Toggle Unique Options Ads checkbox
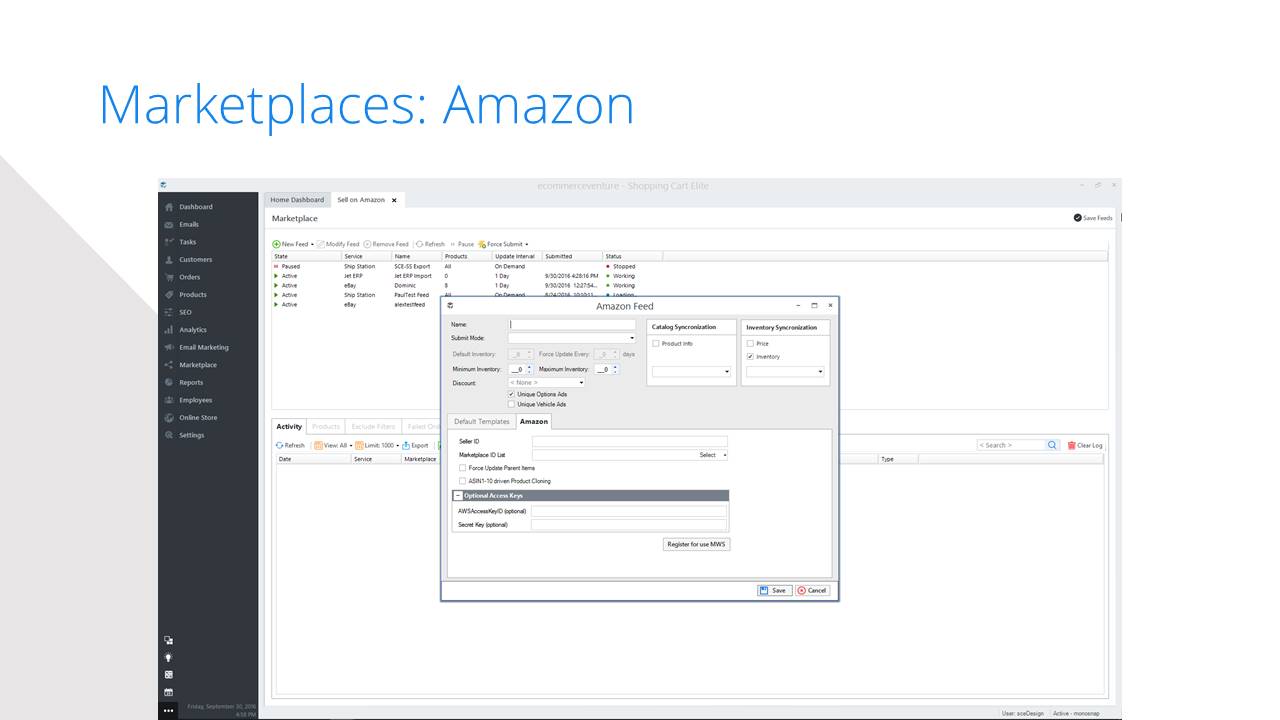Image resolution: width=1280 pixels, height=720 pixels. [x=512, y=394]
